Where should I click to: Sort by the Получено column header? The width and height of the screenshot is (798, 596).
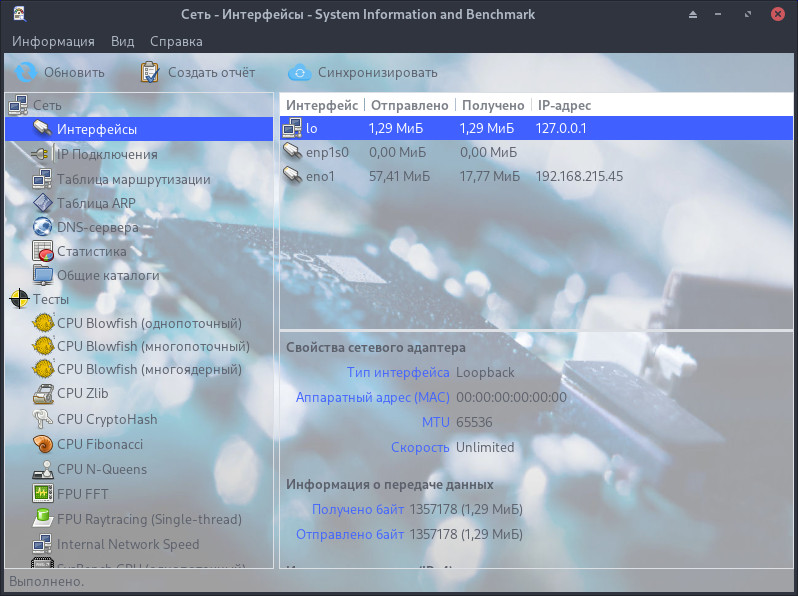point(493,105)
